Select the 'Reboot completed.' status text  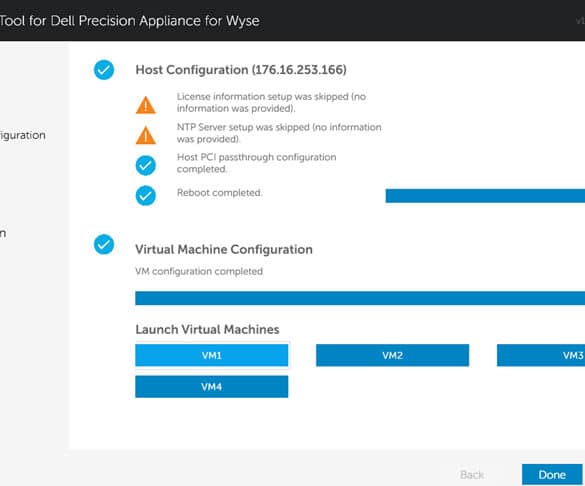pyautogui.click(x=219, y=193)
